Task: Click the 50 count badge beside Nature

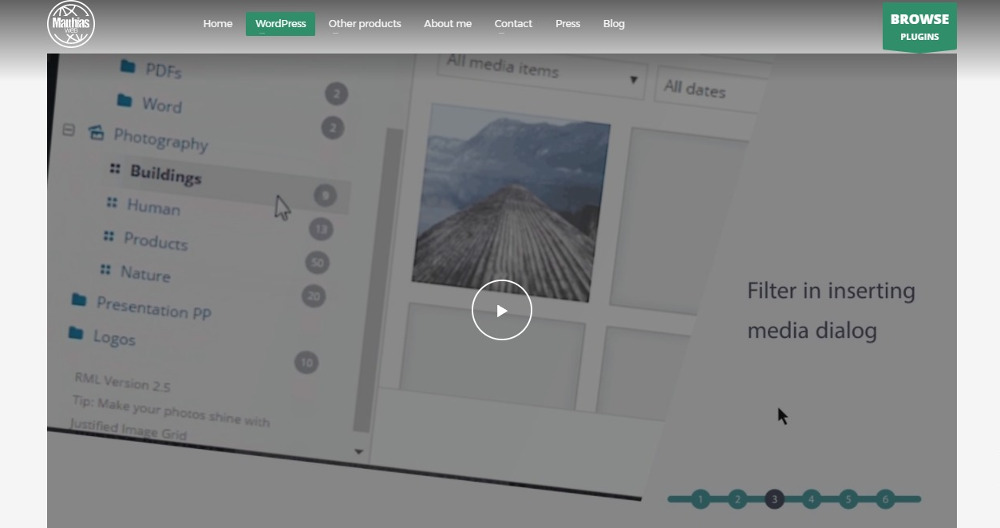Action: click(317, 263)
